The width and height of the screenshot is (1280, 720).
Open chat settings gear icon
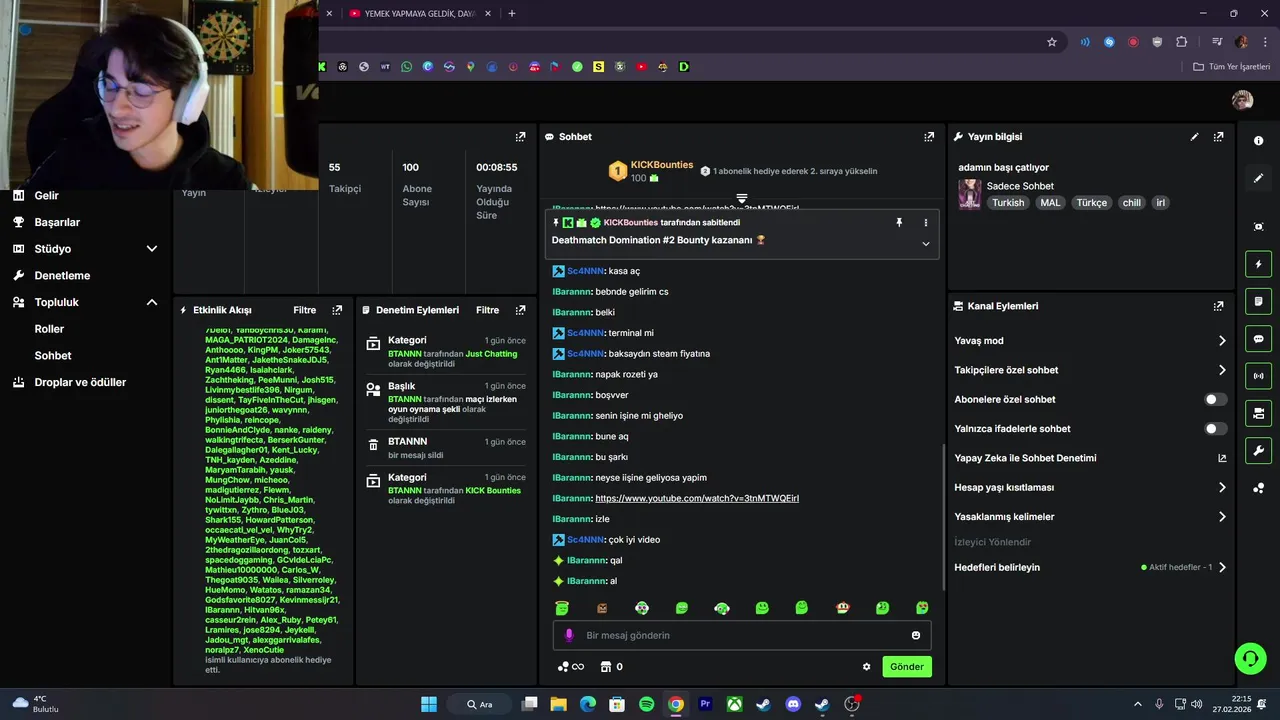pyautogui.click(x=866, y=667)
